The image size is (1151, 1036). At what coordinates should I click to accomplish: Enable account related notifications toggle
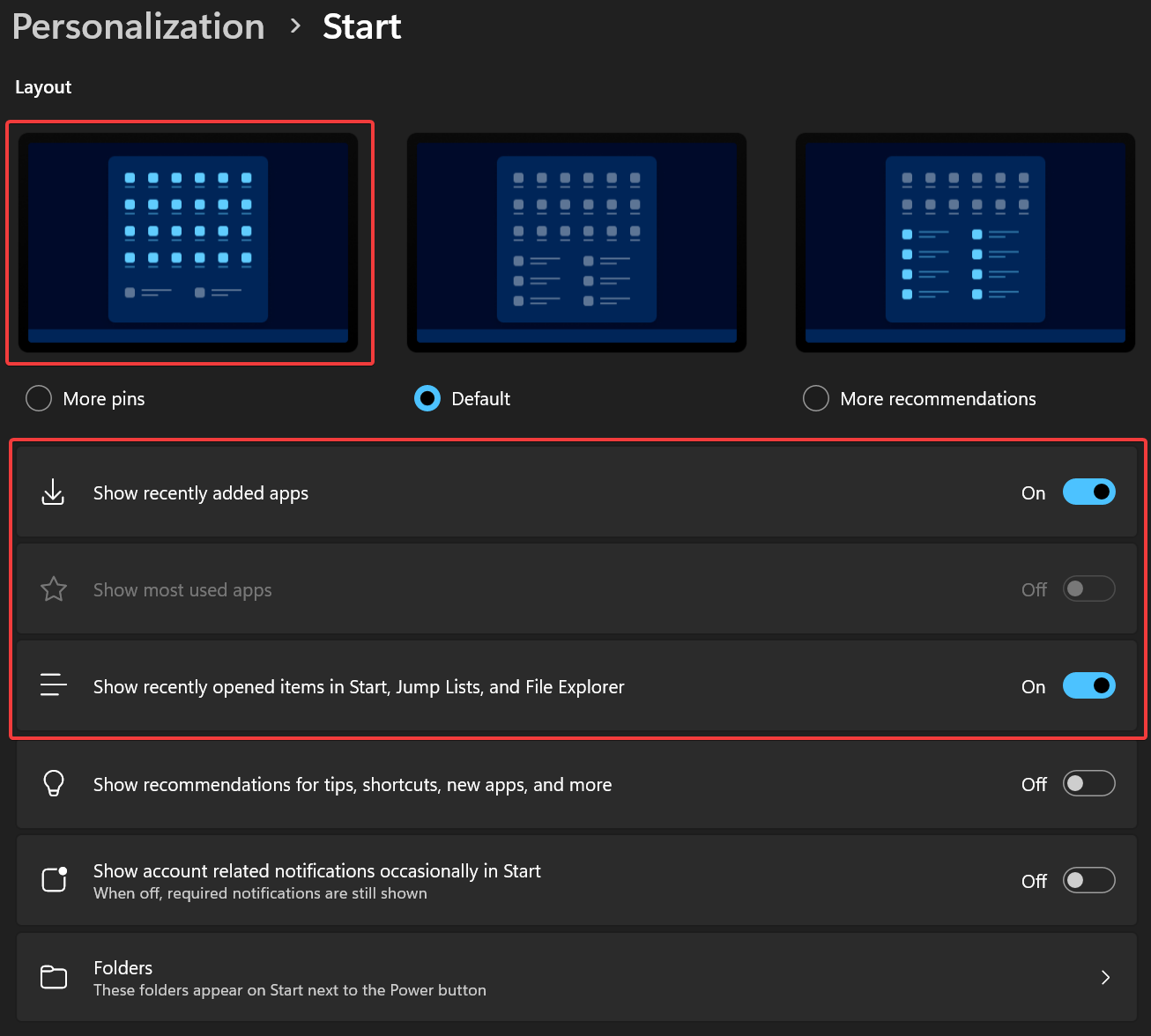coord(1089,880)
